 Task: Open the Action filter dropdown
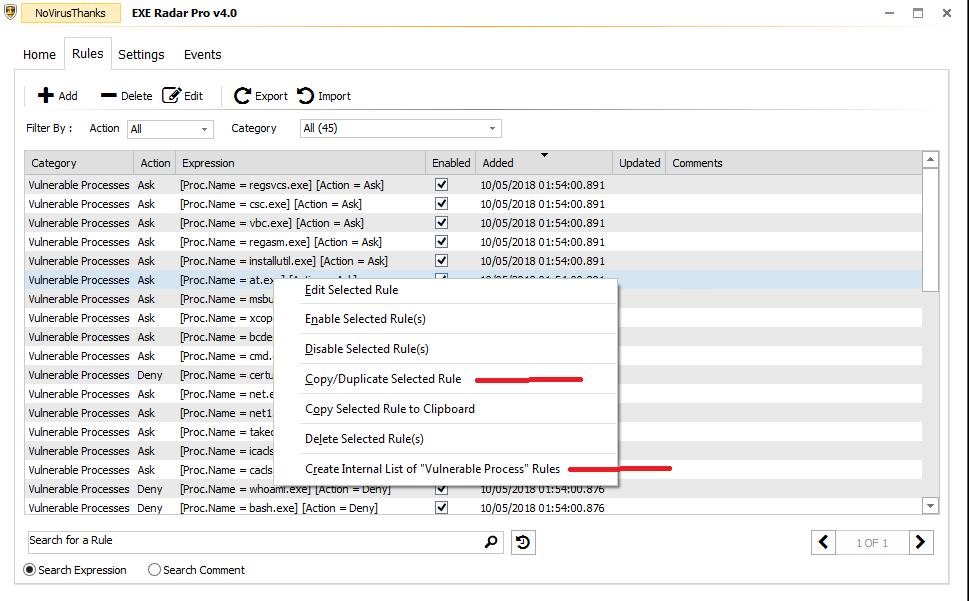(170, 129)
